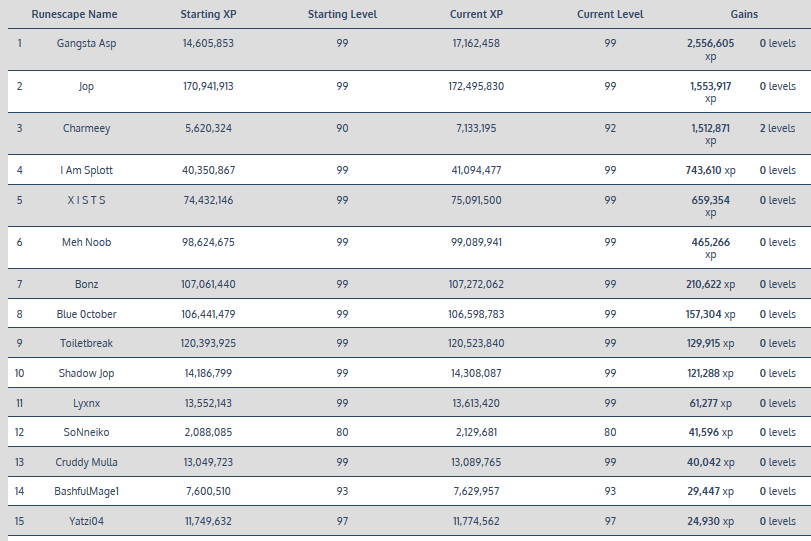Screen dimensions: 811x541
Task: Click the Starting Level column header
Action: point(342,15)
